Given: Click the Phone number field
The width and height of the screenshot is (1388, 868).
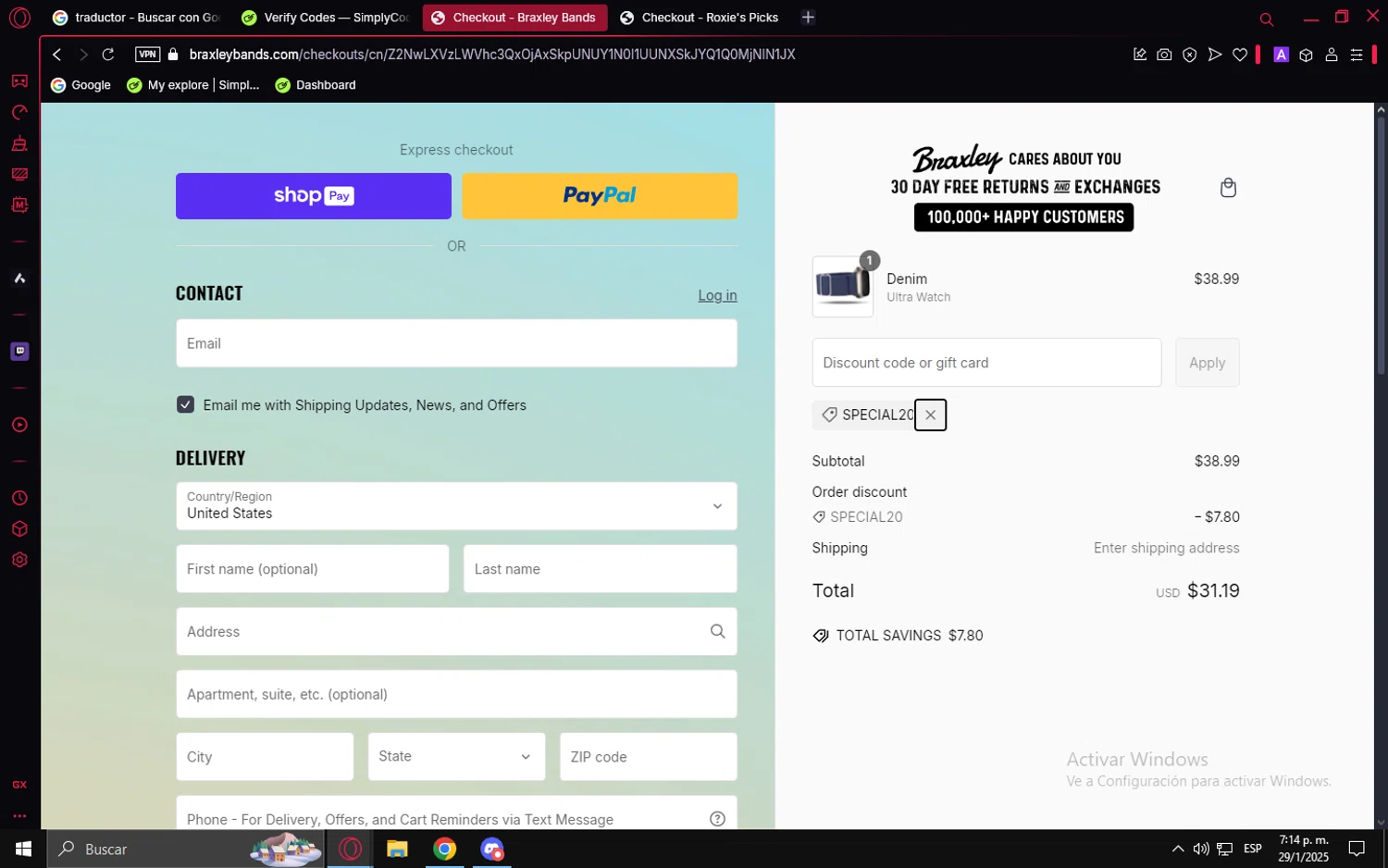Looking at the screenshot, I should tap(456, 812).
